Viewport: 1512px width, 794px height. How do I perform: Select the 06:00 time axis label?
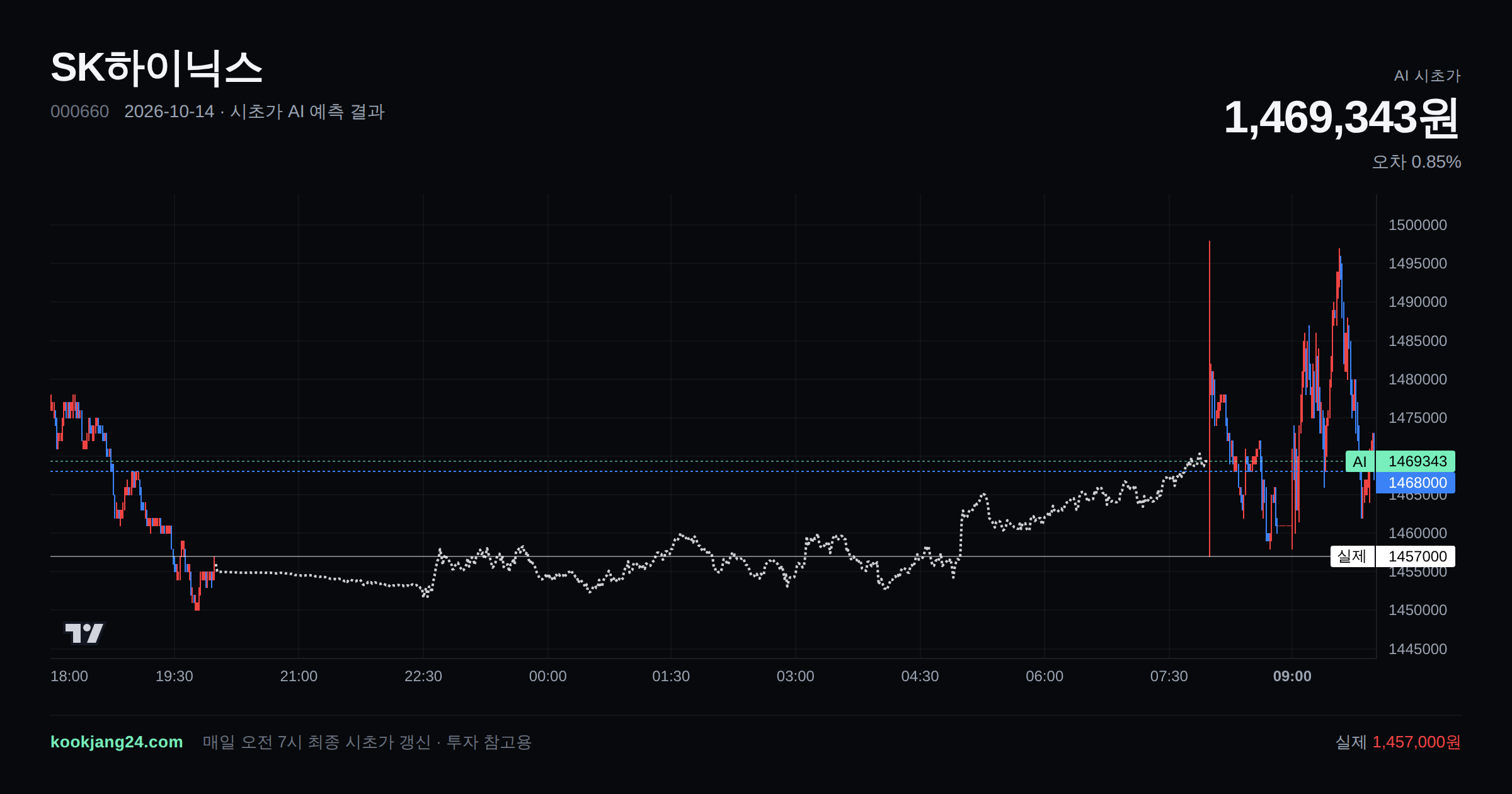[x=1045, y=676]
